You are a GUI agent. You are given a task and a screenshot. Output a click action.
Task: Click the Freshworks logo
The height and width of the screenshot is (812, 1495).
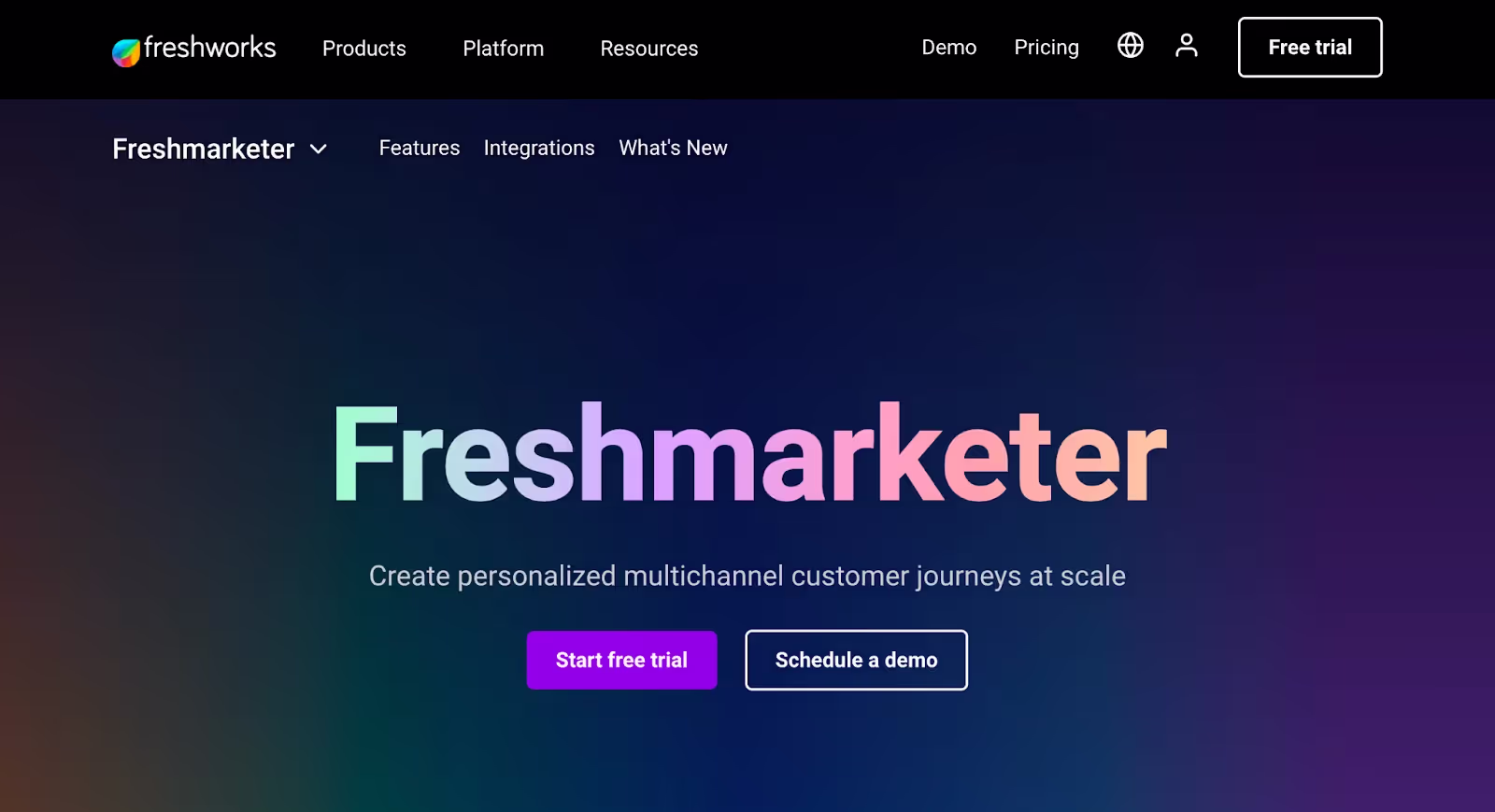[x=193, y=48]
